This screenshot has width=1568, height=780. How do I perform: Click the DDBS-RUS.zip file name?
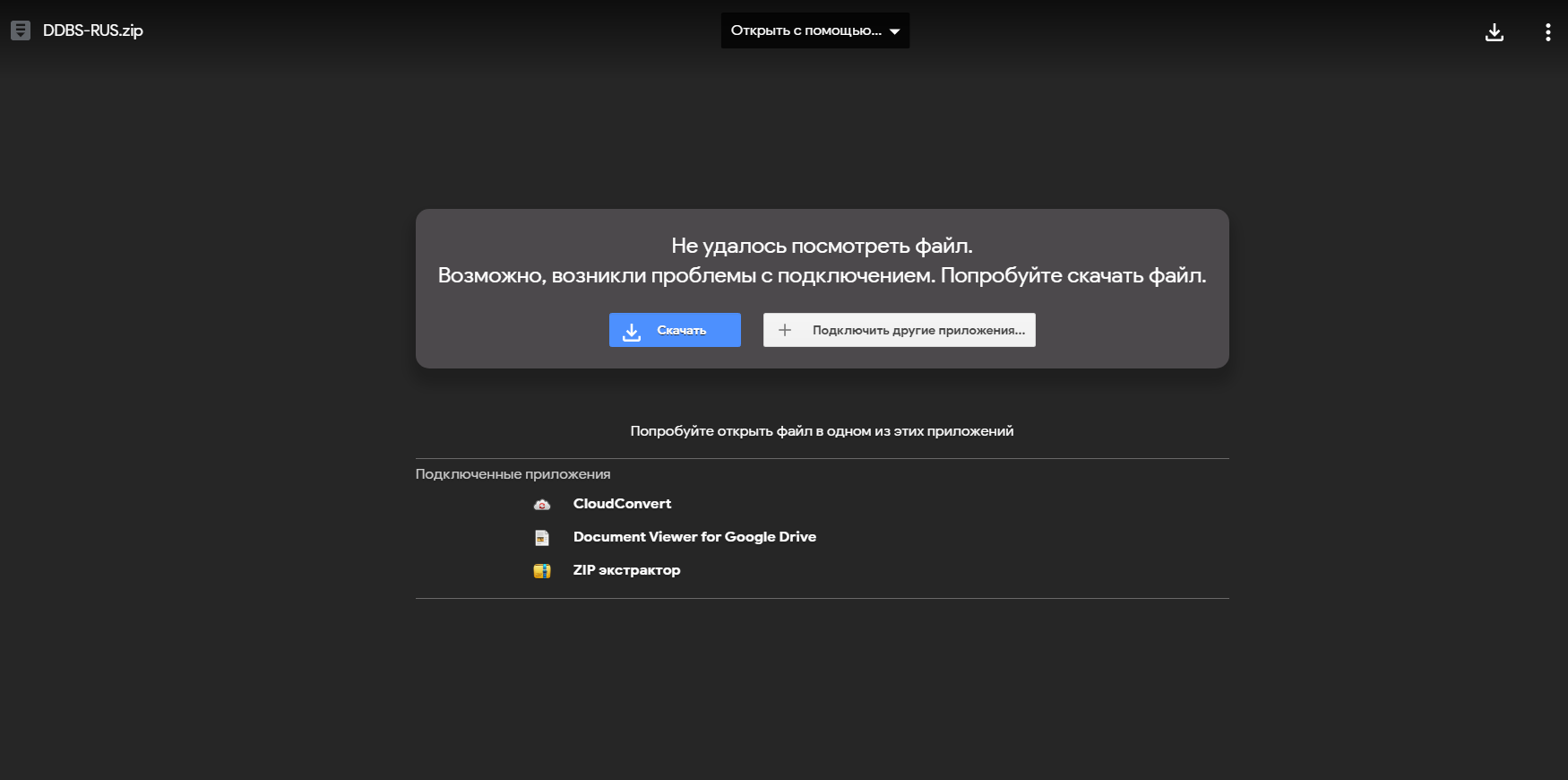(93, 30)
